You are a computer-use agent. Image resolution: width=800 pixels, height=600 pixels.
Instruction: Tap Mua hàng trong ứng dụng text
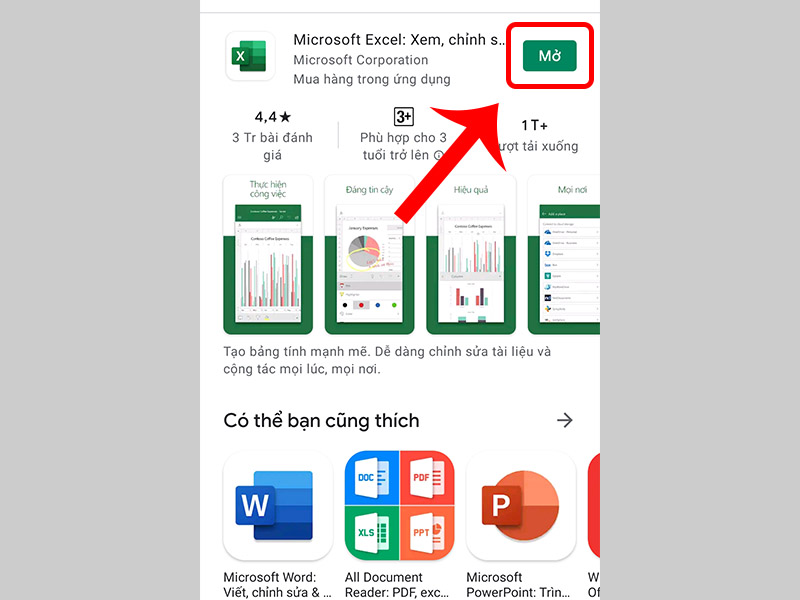[x=372, y=79]
